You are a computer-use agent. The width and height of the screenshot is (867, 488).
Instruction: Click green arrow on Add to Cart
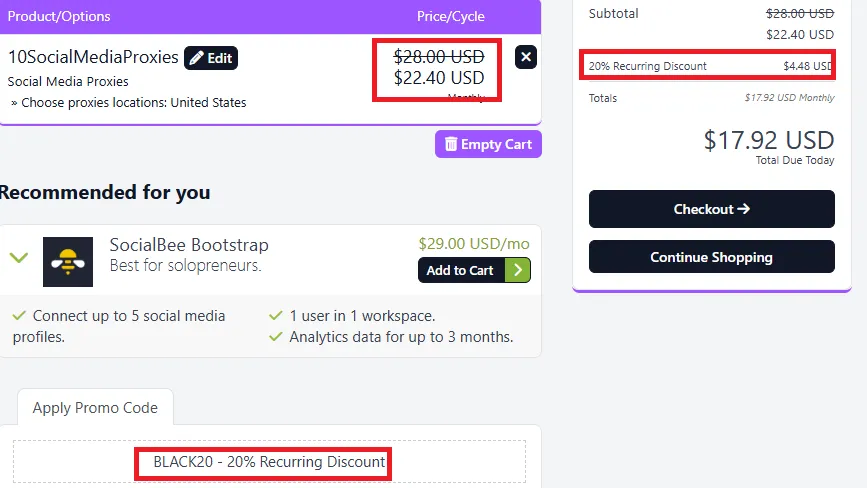(x=518, y=270)
